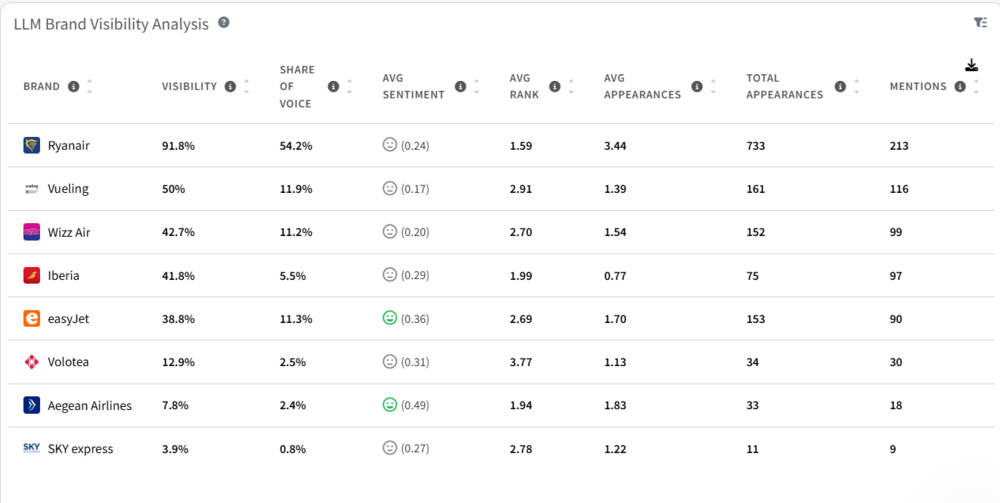Show info tooltip for Avg Rank column
Viewport: 1000px width, 503px height.
pyautogui.click(x=554, y=86)
